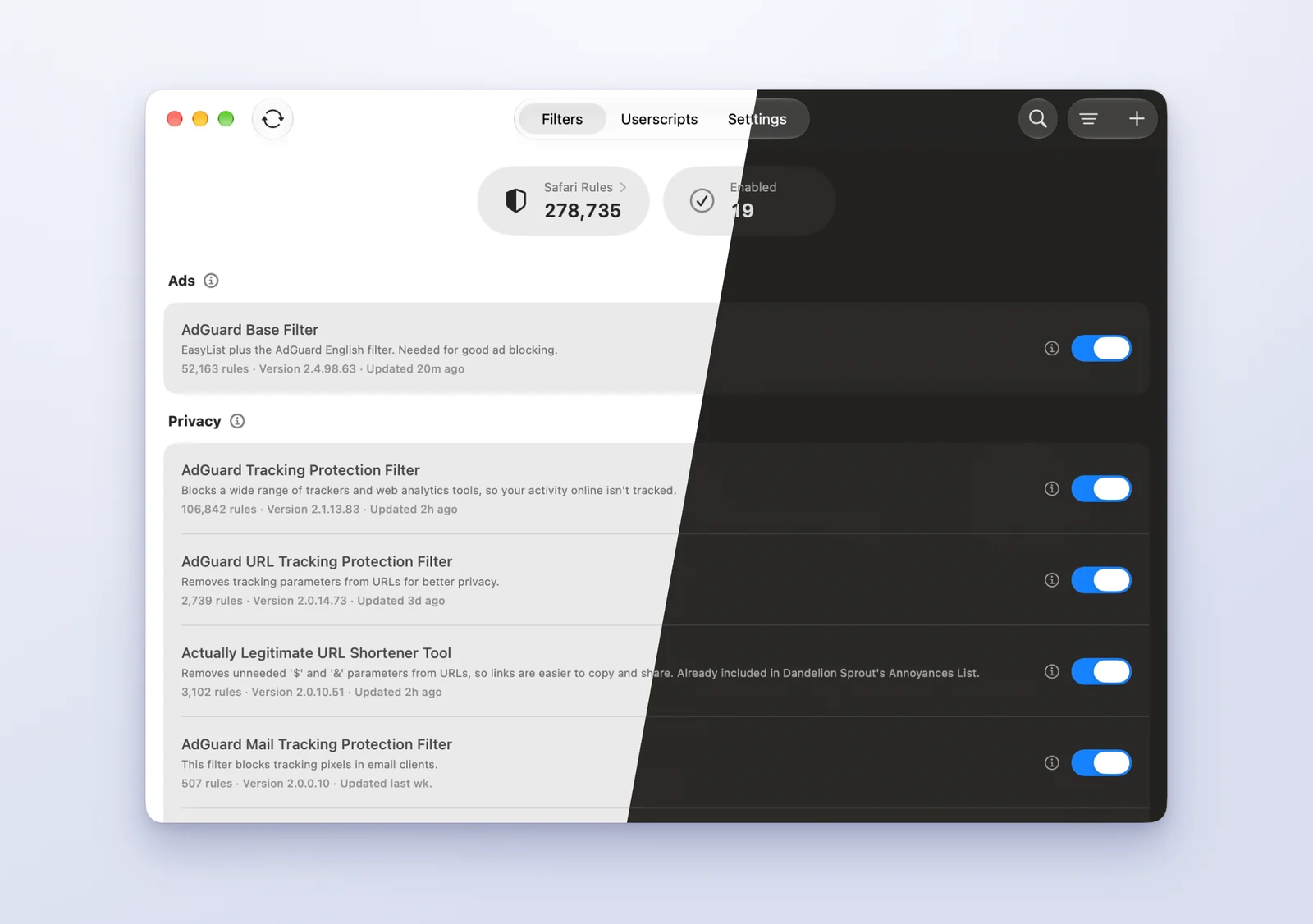Click the AdGuard Base Filter title

[x=249, y=330]
